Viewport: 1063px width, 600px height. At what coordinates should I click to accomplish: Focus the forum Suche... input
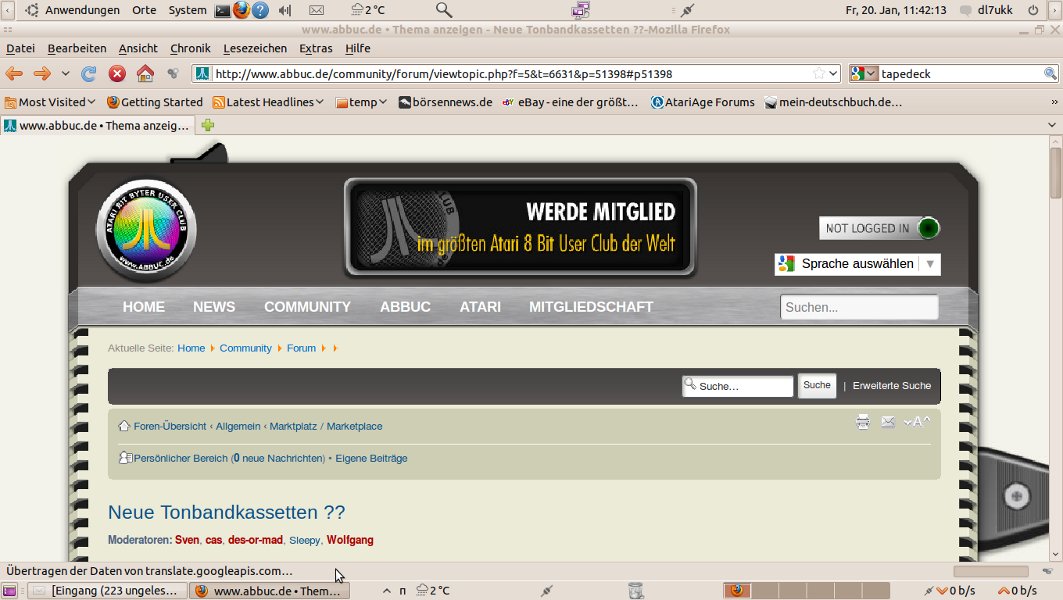[x=738, y=386]
